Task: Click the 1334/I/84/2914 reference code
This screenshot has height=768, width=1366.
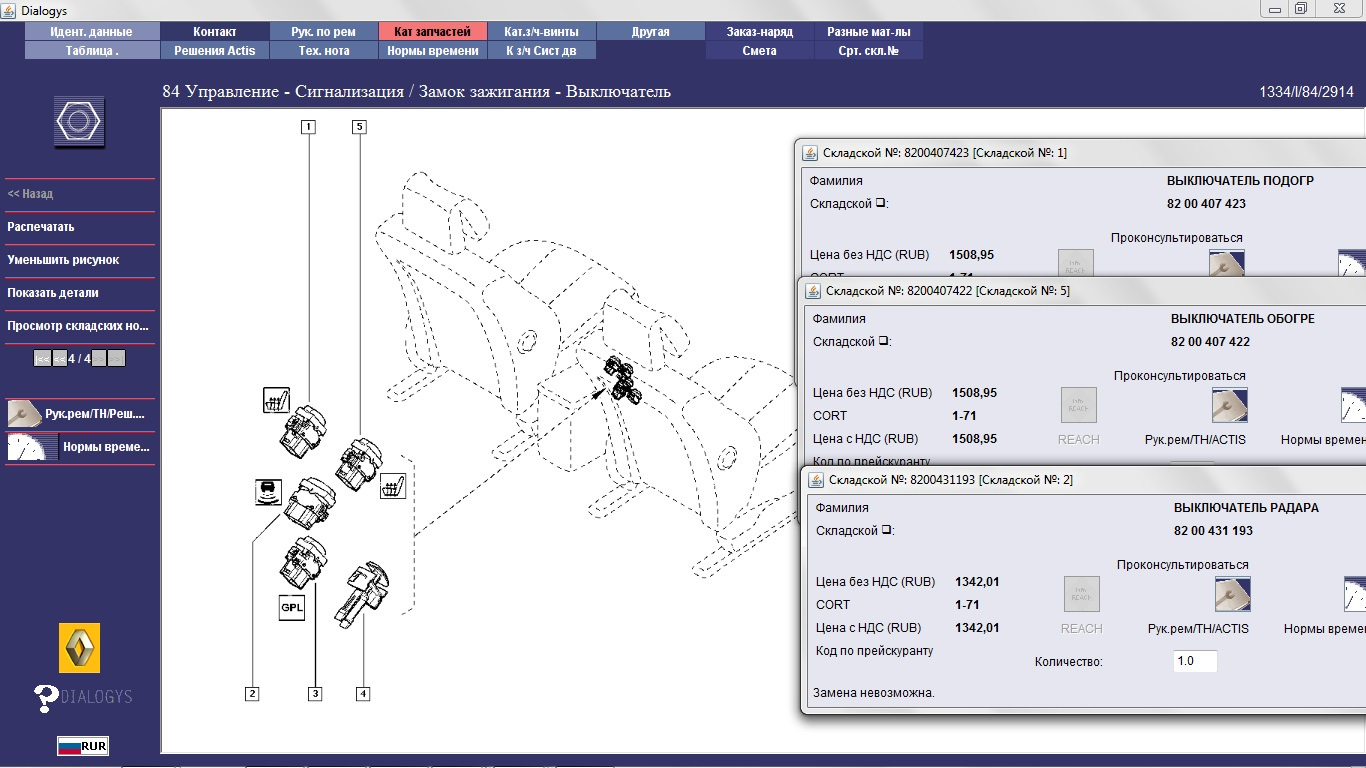Action: (1307, 92)
